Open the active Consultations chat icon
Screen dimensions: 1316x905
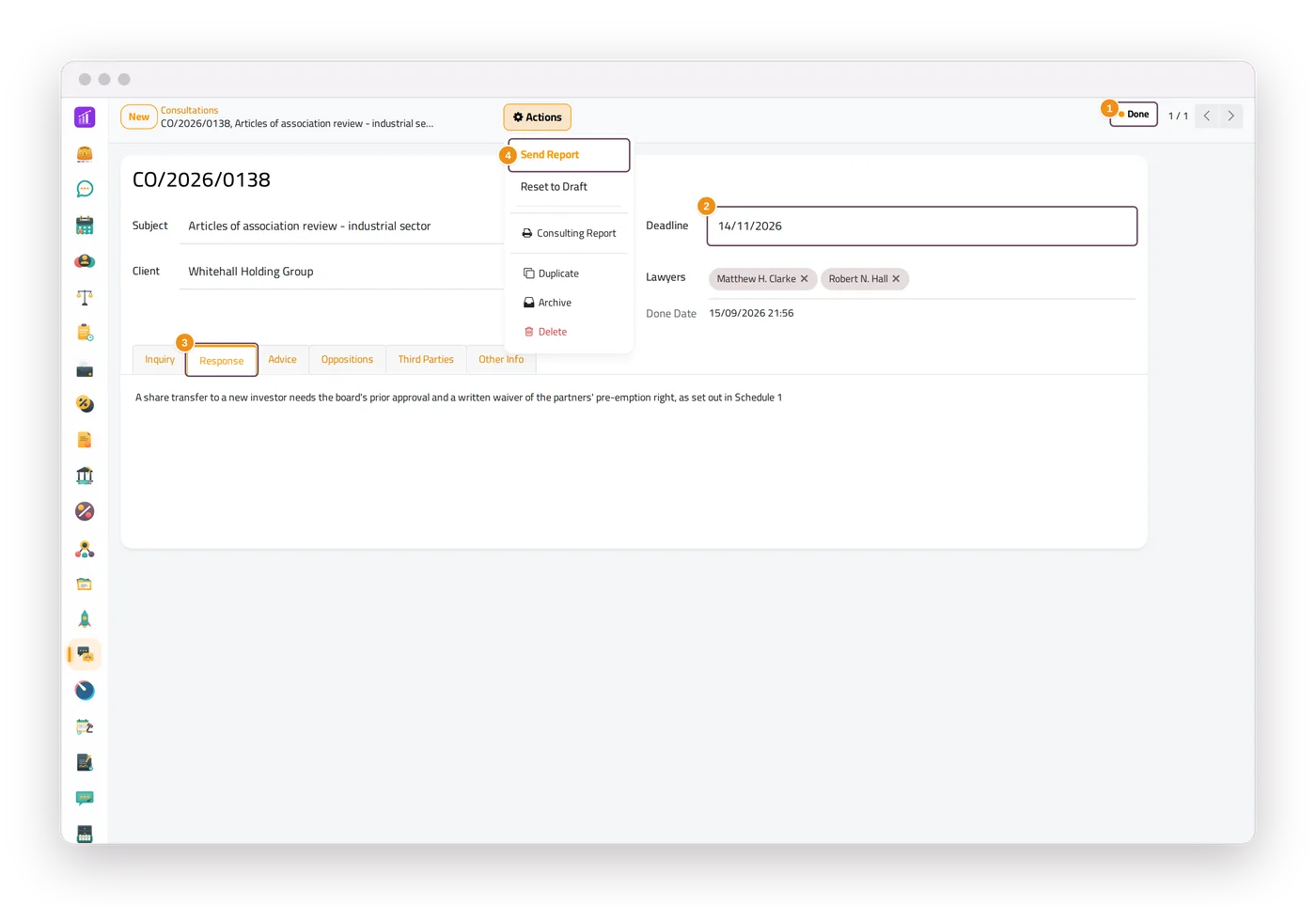click(85, 654)
